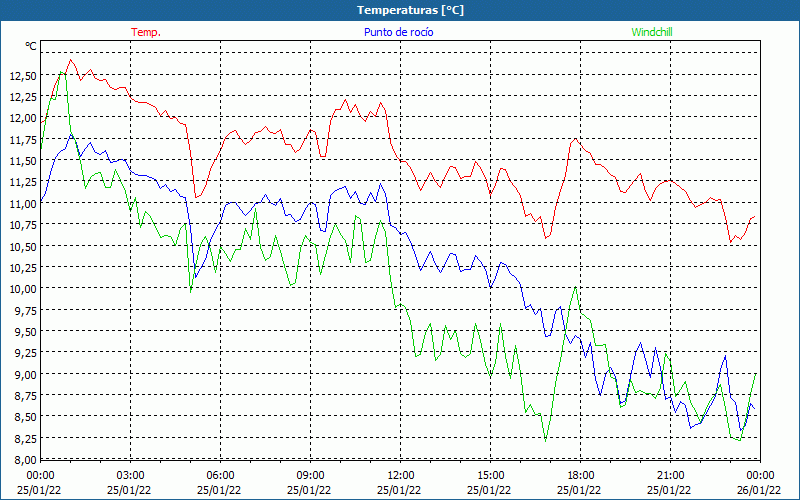Click the 9,25 y-axis value
The width and height of the screenshot is (800, 500).
click(x=26, y=353)
